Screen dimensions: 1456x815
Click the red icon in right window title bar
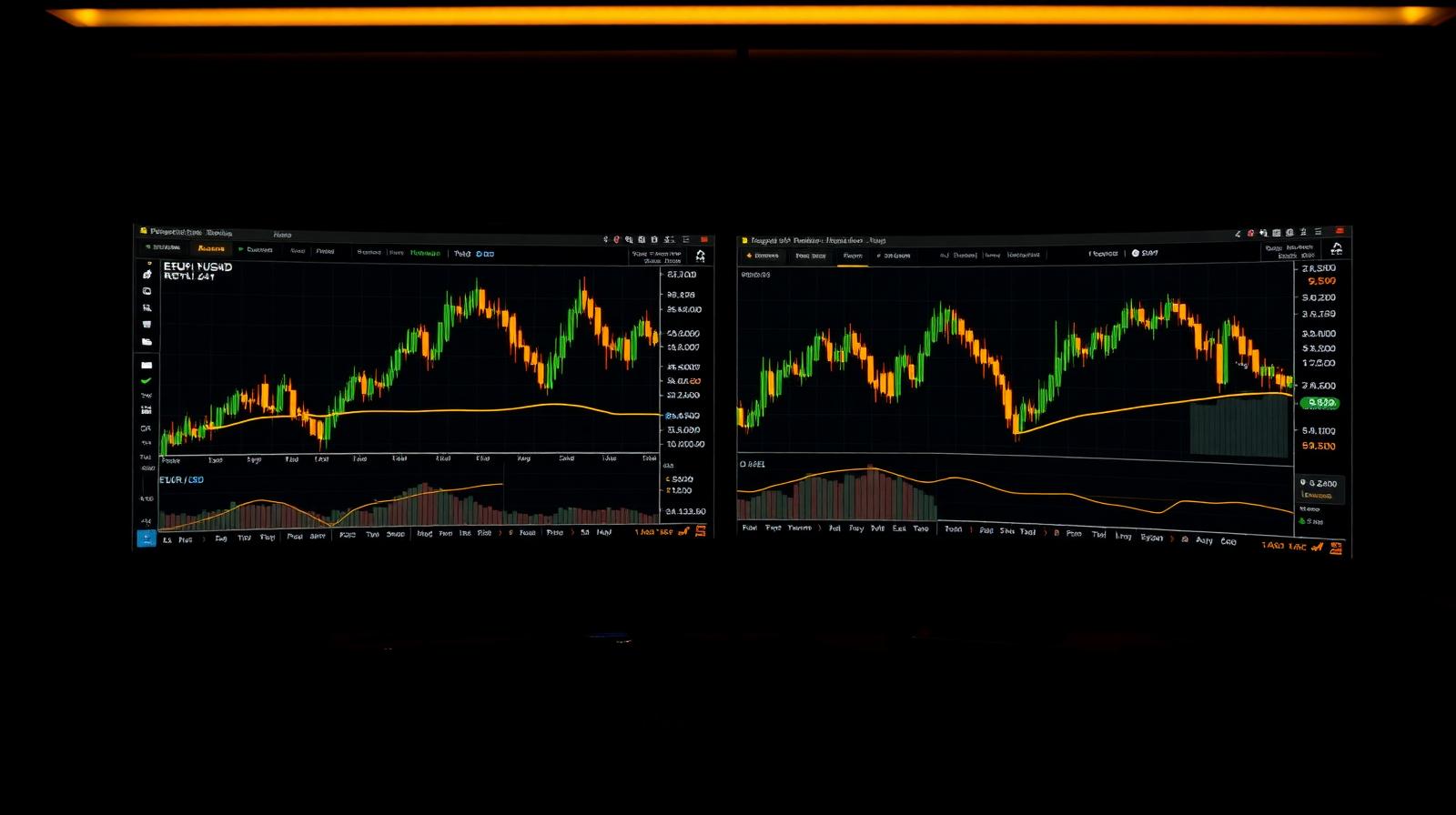[1250, 234]
